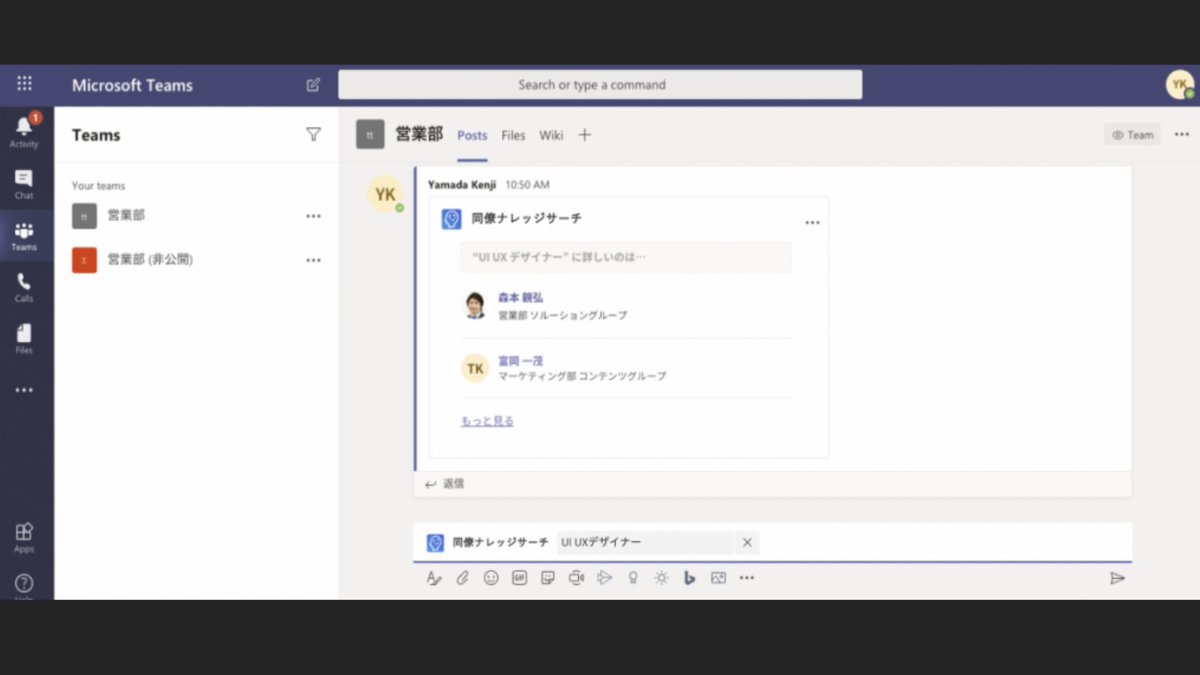The image size is (1200, 675).
Task: Open the app launcher grid icon
Action: pyautogui.click(x=24, y=84)
